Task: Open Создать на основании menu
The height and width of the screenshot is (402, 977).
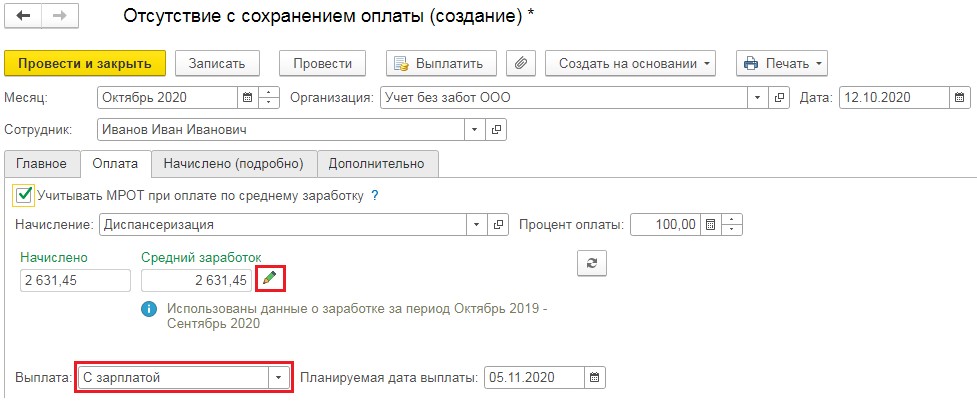Action: [x=631, y=64]
